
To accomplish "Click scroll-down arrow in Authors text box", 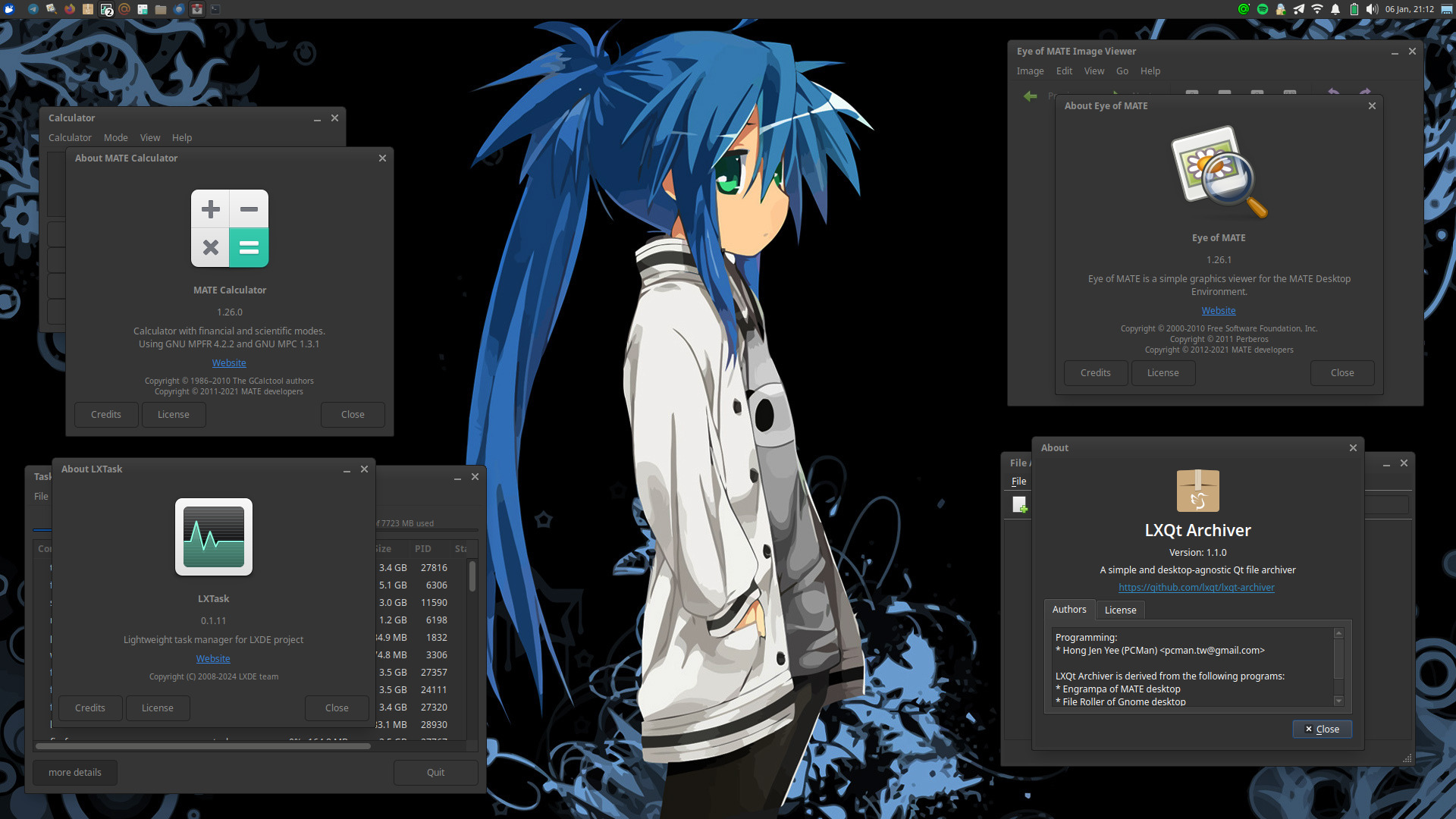I will (x=1338, y=701).
